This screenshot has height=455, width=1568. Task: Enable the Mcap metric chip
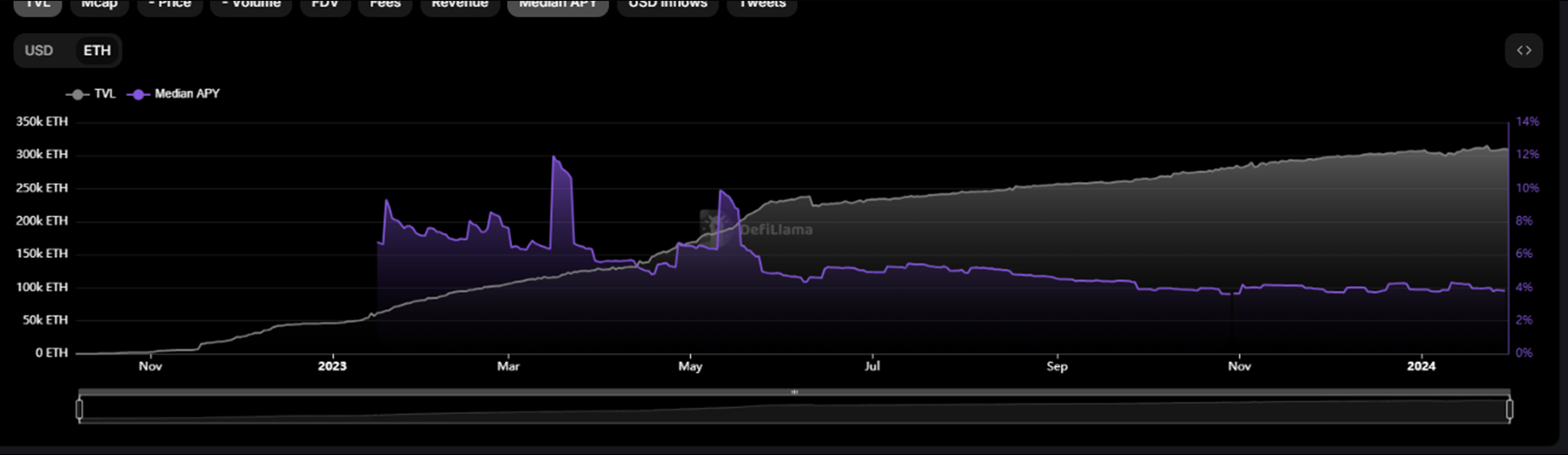(x=99, y=5)
